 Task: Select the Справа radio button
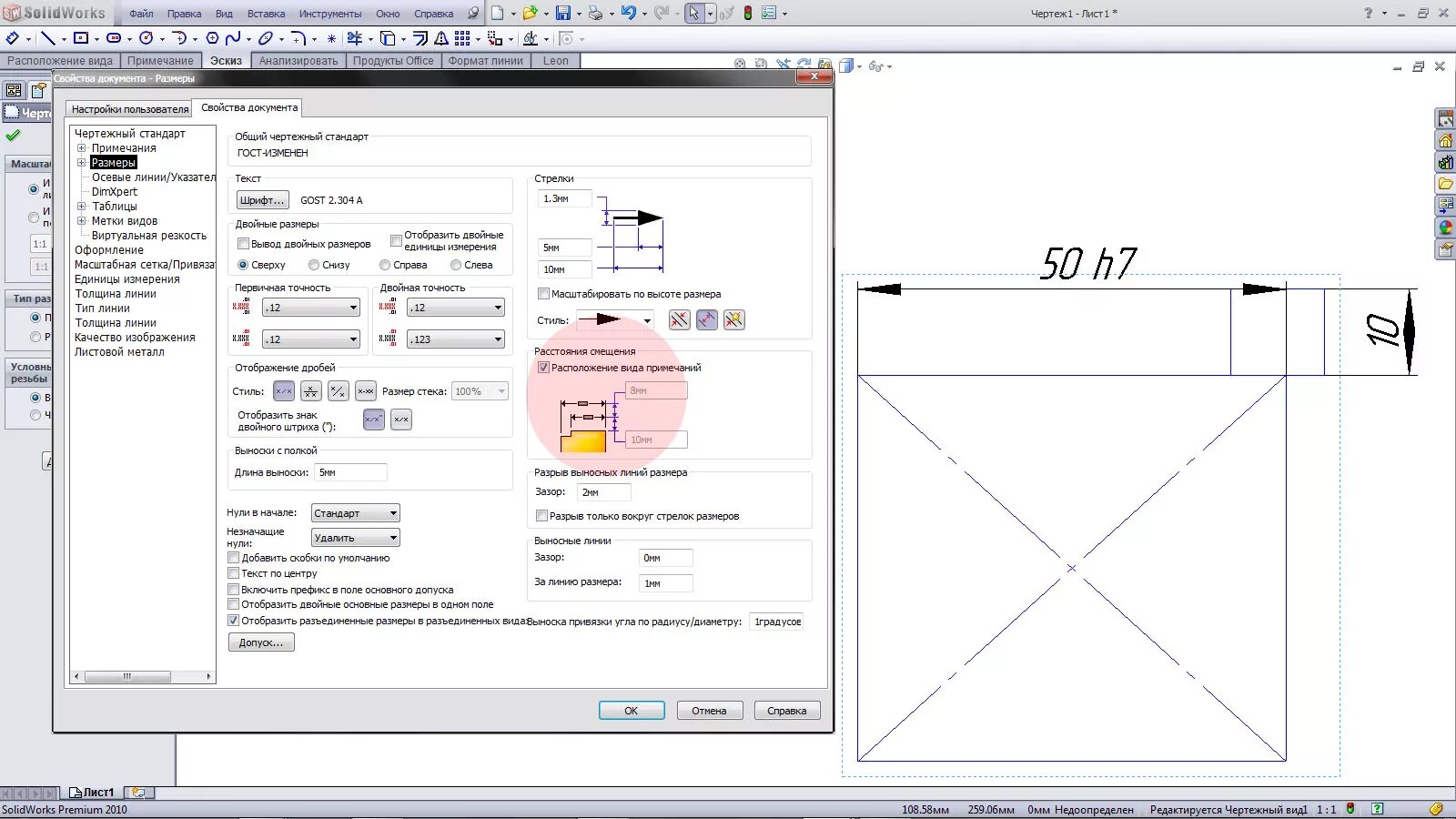(385, 265)
